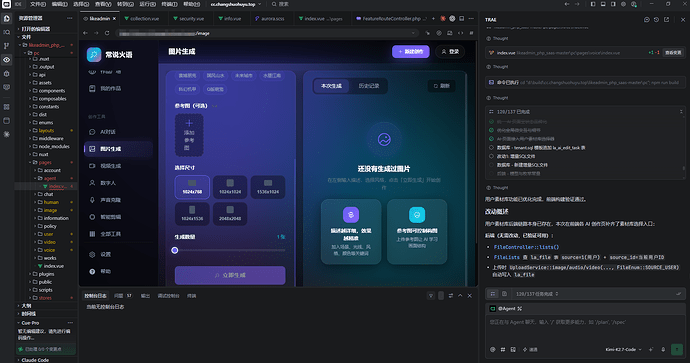Expand the components folder
The image size is (690, 363).
(52, 91)
